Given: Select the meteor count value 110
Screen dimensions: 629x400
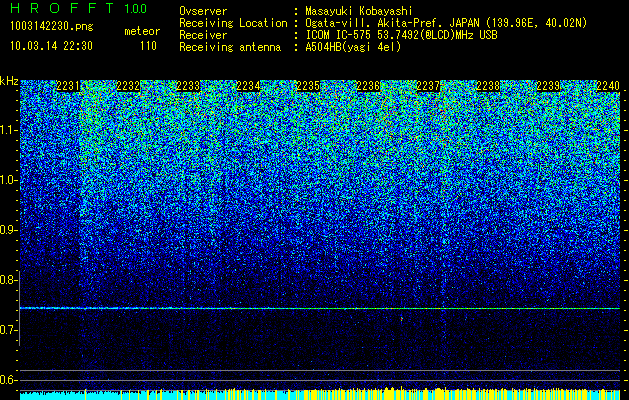Looking at the screenshot, I should [148, 46].
